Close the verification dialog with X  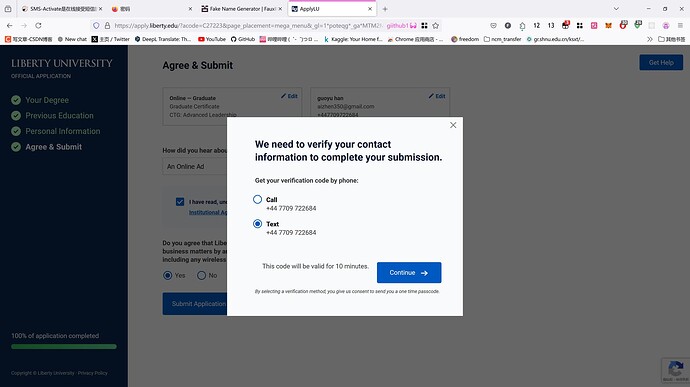(453, 125)
